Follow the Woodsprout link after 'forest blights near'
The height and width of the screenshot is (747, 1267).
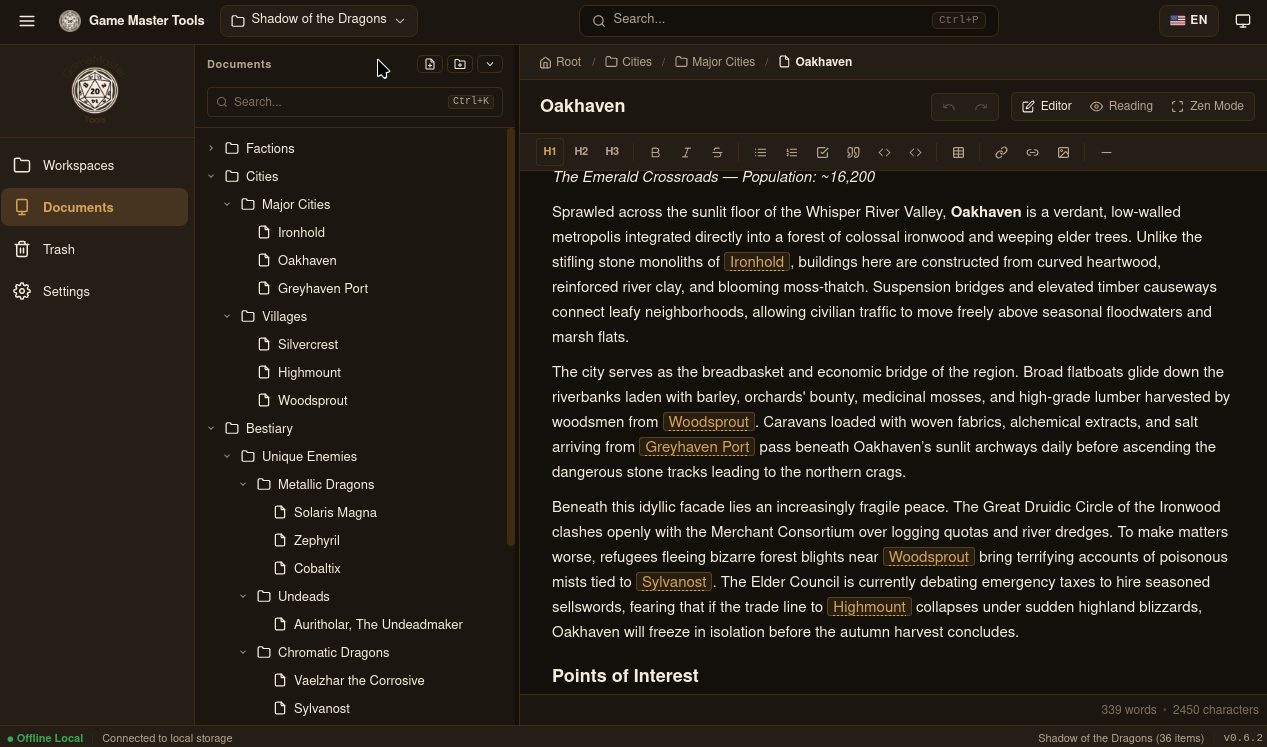point(929,557)
